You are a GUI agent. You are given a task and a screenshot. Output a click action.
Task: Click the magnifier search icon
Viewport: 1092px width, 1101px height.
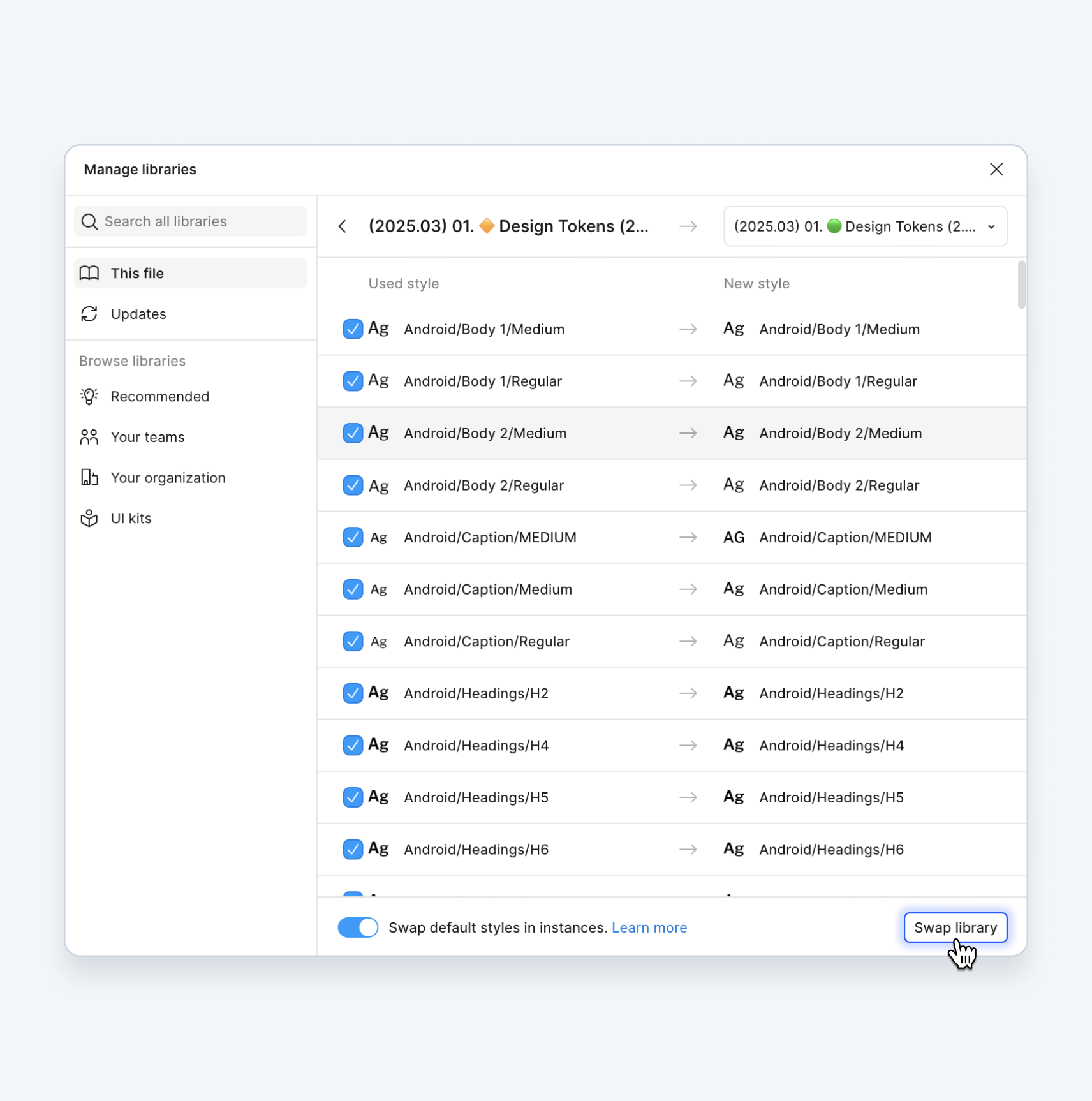click(89, 221)
